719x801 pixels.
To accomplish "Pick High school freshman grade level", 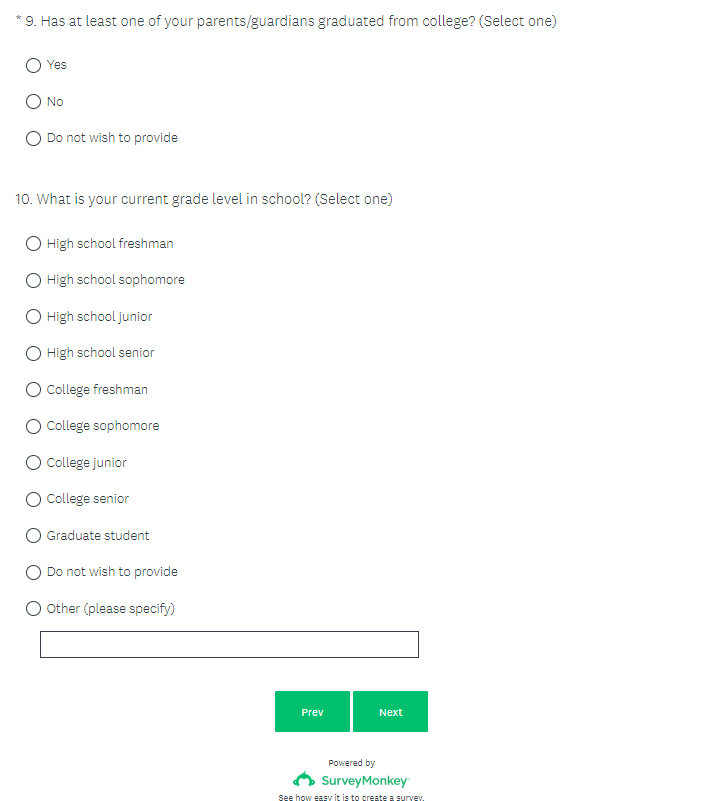I will [x=34, y=244].
